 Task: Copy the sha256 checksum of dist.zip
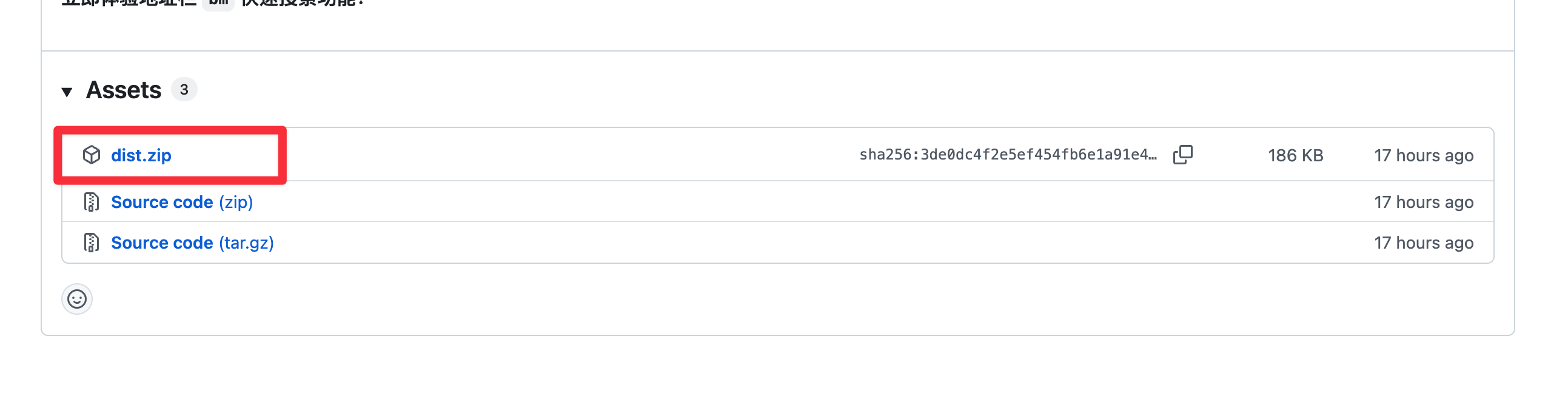tap(1182, 155)
